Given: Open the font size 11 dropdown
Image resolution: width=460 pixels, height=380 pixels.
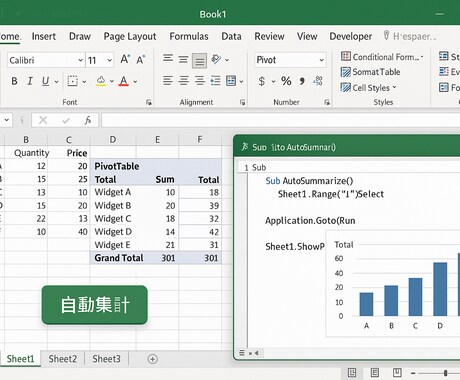Looking at the screenshot, I should 109,60.
